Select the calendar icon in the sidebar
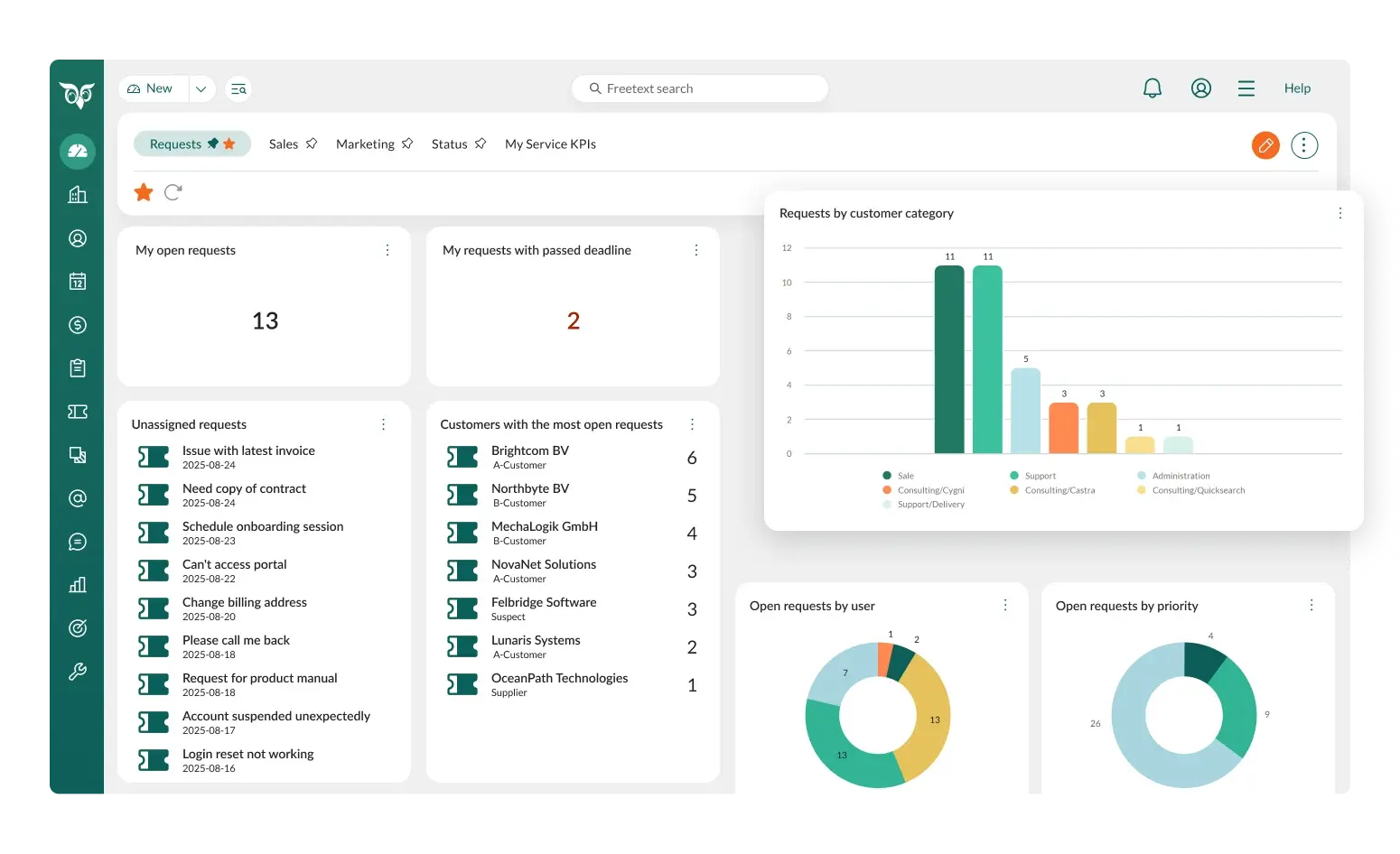 (x=77, y=281)
